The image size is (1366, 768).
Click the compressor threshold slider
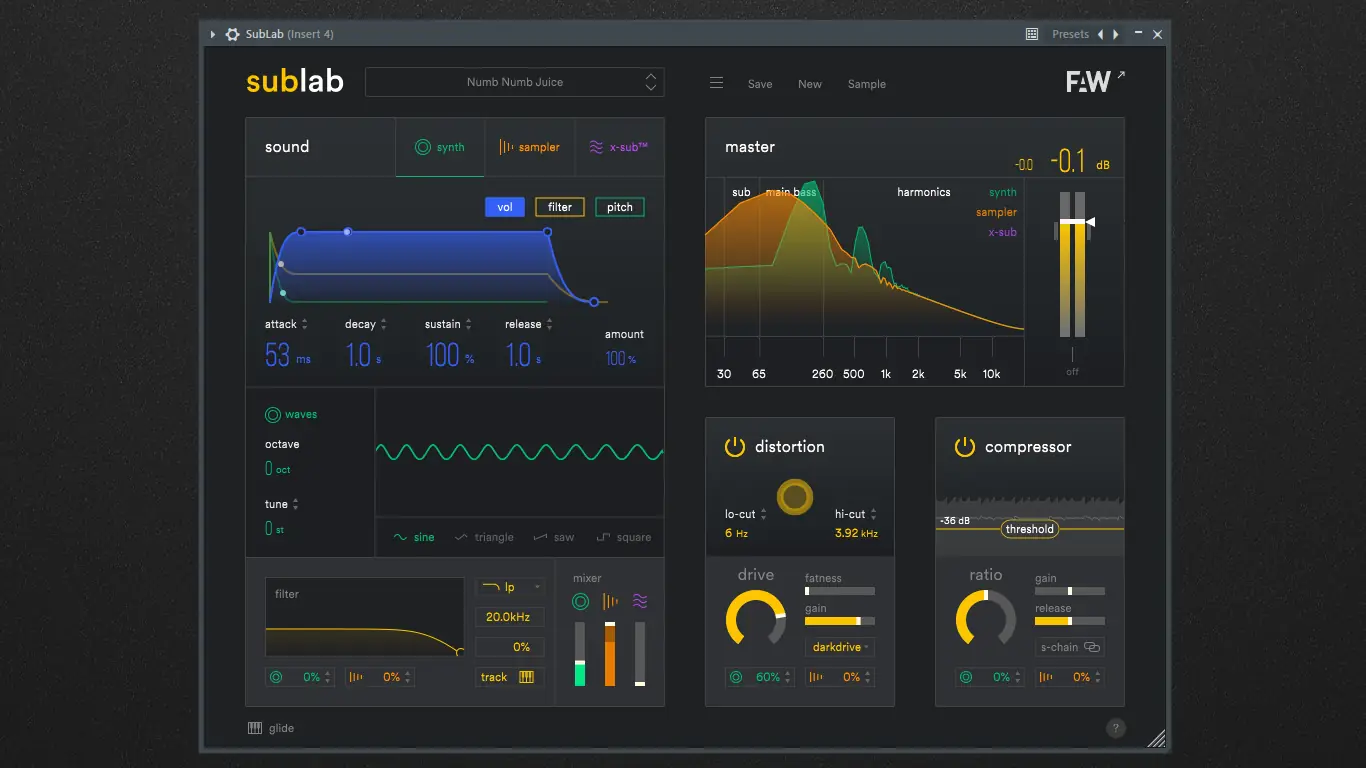1029,528
